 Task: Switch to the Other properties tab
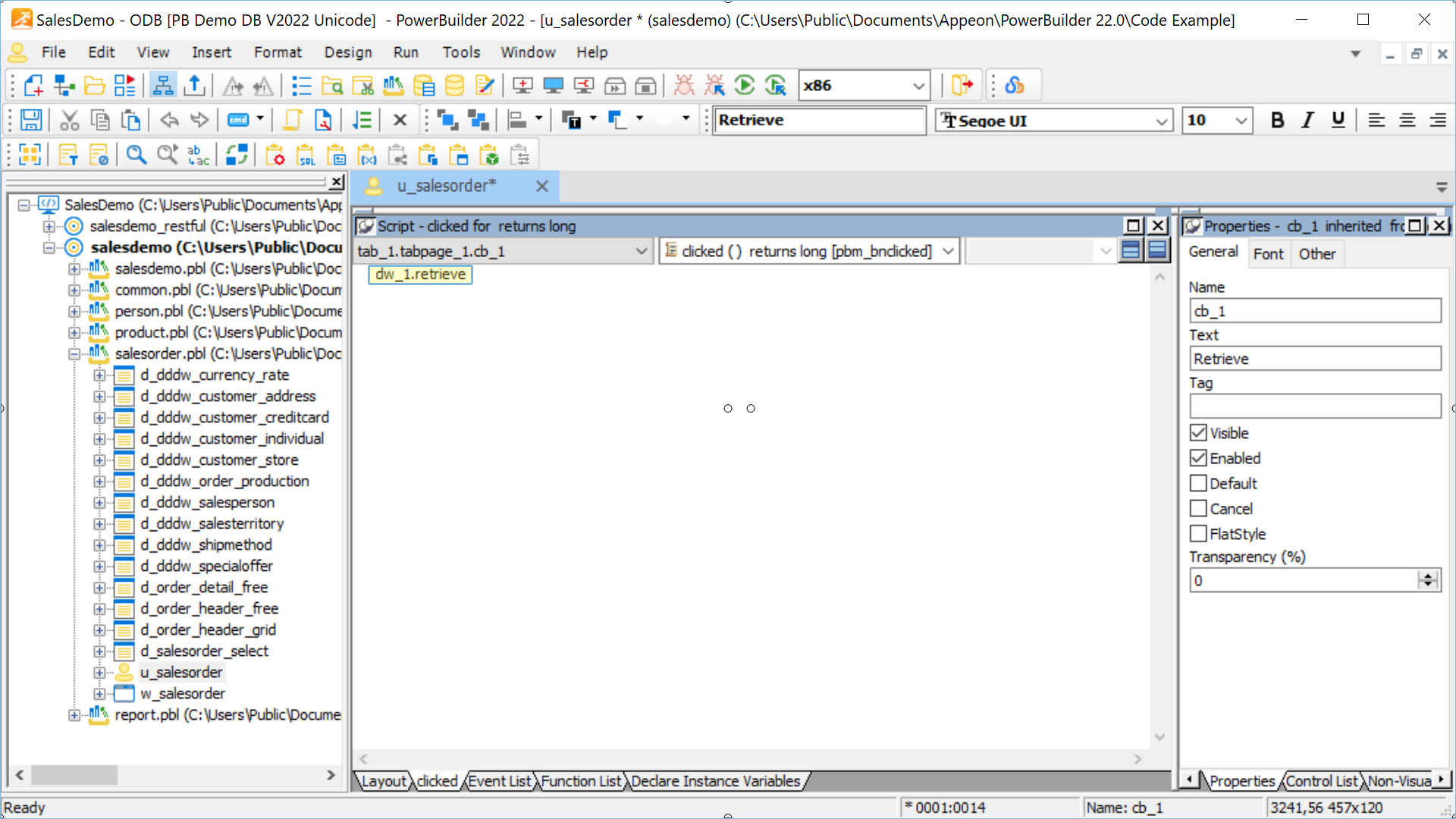[1316, 254]
